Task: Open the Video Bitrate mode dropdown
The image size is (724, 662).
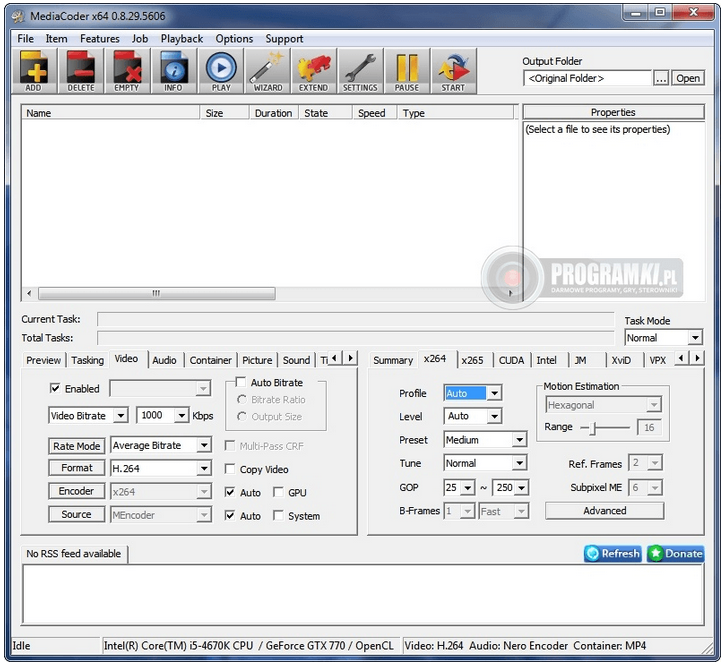Action: click(121, 415)
